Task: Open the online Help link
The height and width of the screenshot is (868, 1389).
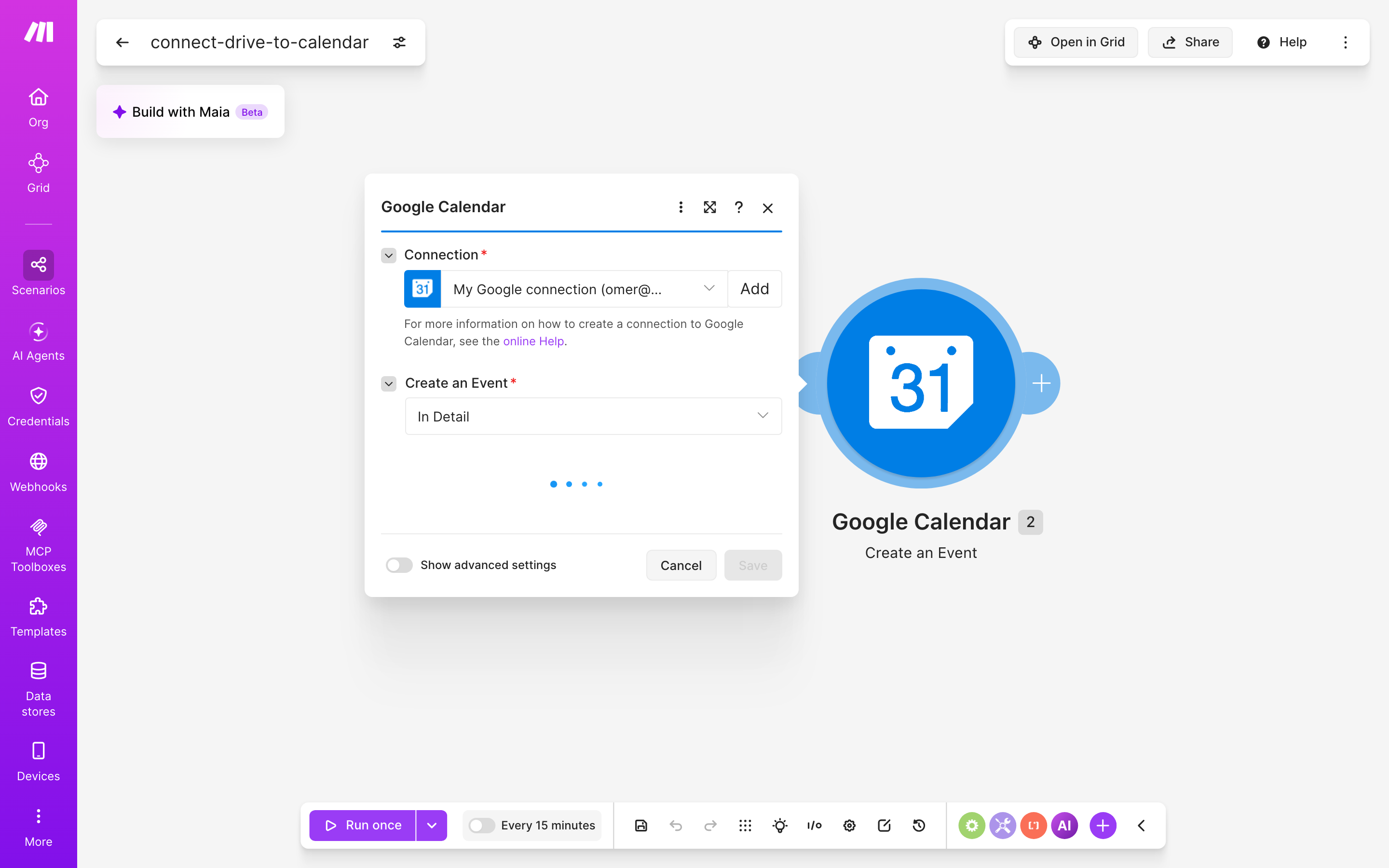Action: (533, 341)
